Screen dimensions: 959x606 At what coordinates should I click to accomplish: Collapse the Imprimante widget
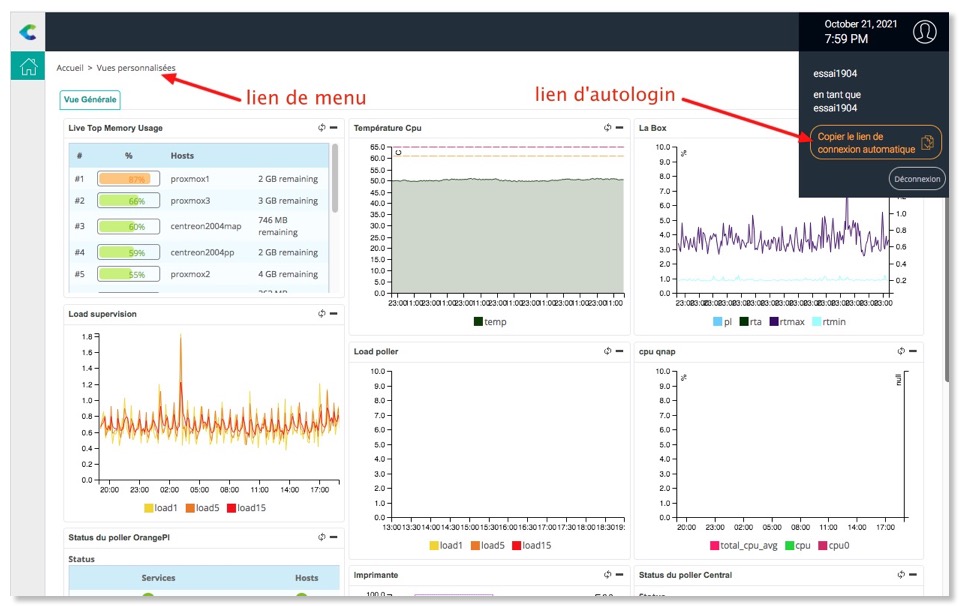[x=620, y=575]
